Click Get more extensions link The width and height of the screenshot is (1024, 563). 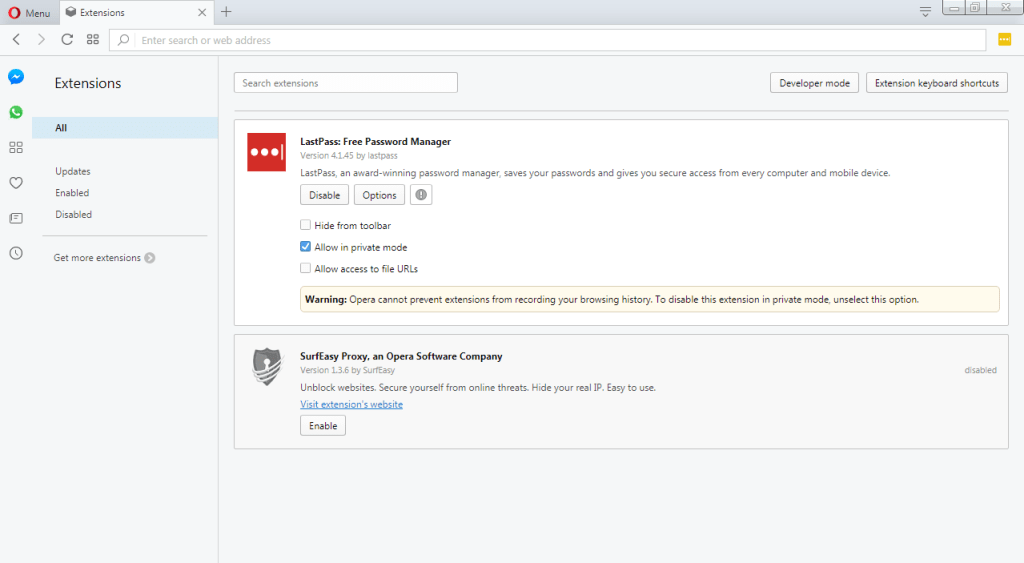click(x=104, y=258)
